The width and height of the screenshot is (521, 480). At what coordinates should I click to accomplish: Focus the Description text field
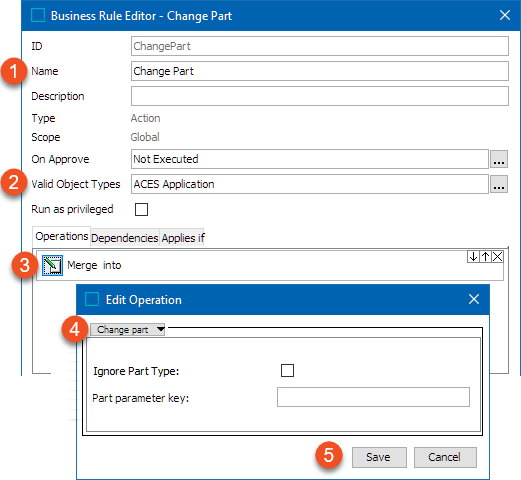[x=320, y=96]
